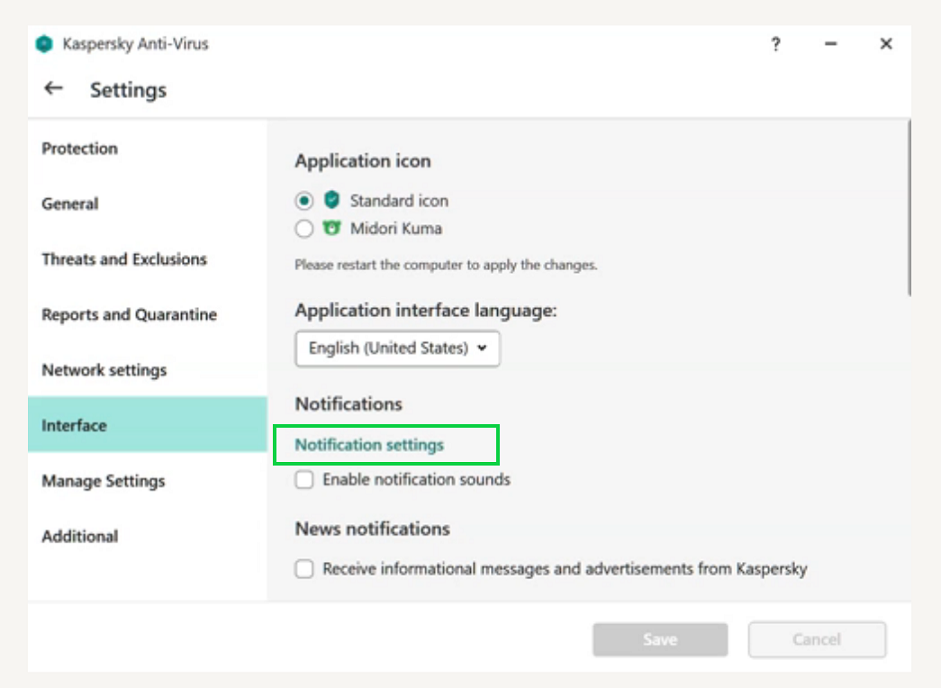Go to Reports and Quarantine section
The width and height of the screenshot is (941, 688).
(129, 315)
